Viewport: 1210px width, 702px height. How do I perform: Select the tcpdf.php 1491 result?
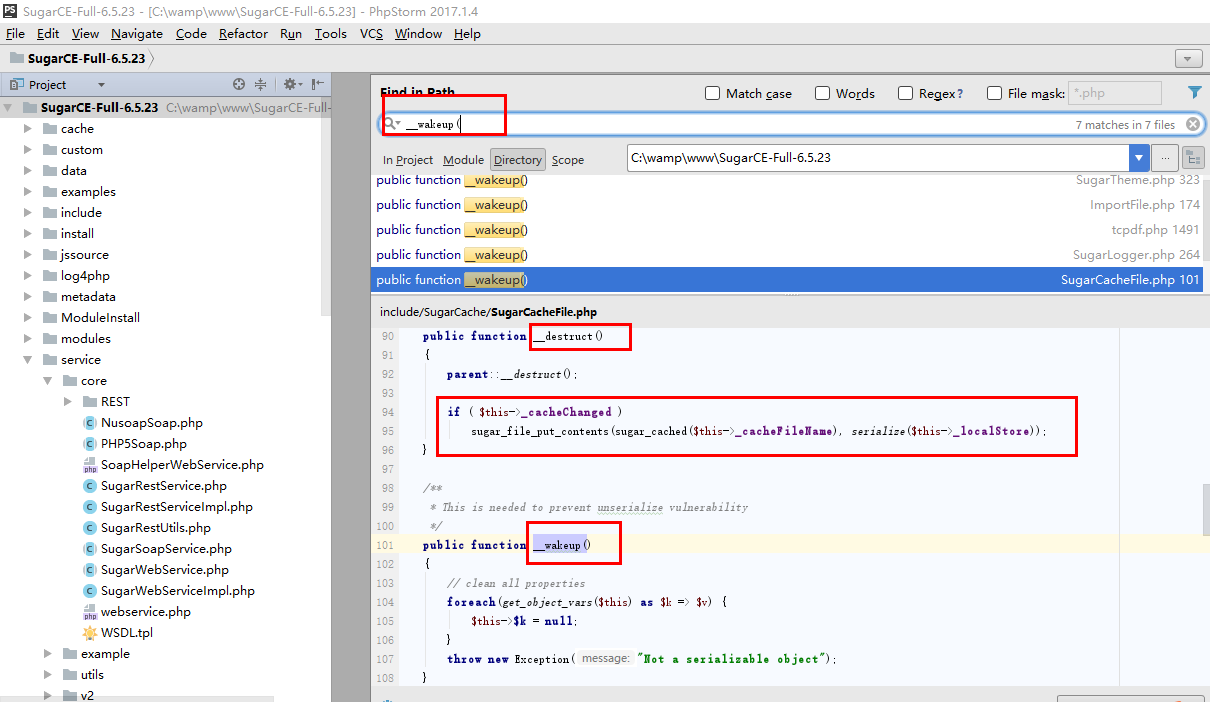pos(788,230)
